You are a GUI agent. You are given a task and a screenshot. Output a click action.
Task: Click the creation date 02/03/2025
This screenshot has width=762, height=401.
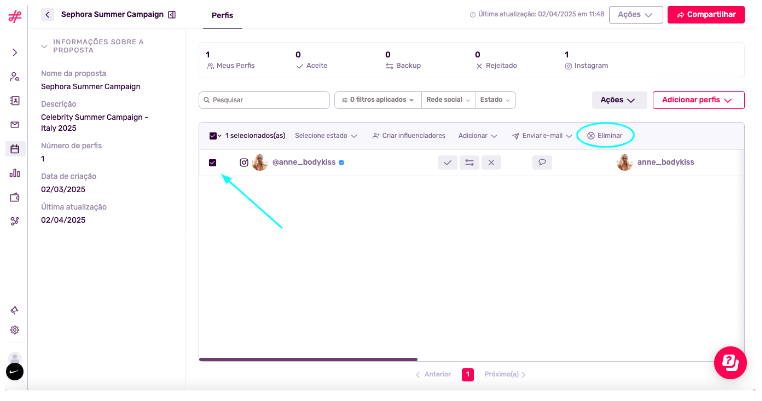pos(63,190)
